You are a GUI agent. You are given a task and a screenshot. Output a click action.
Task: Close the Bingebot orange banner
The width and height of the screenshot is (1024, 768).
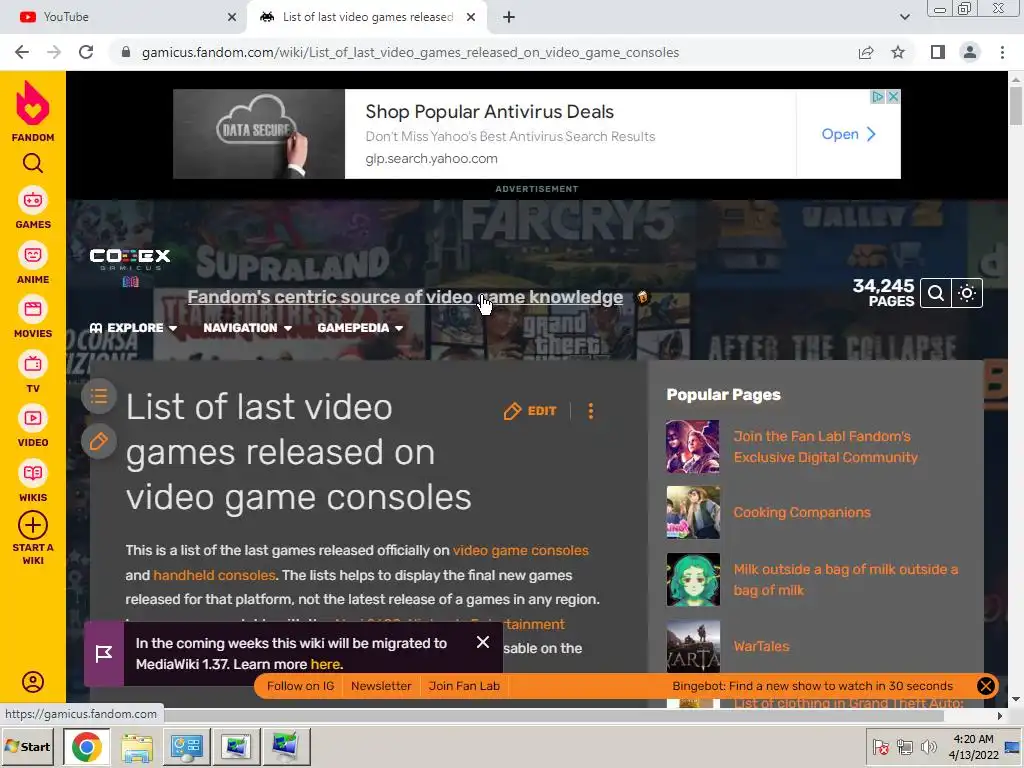pyautogui.click(x=985, y=686)
